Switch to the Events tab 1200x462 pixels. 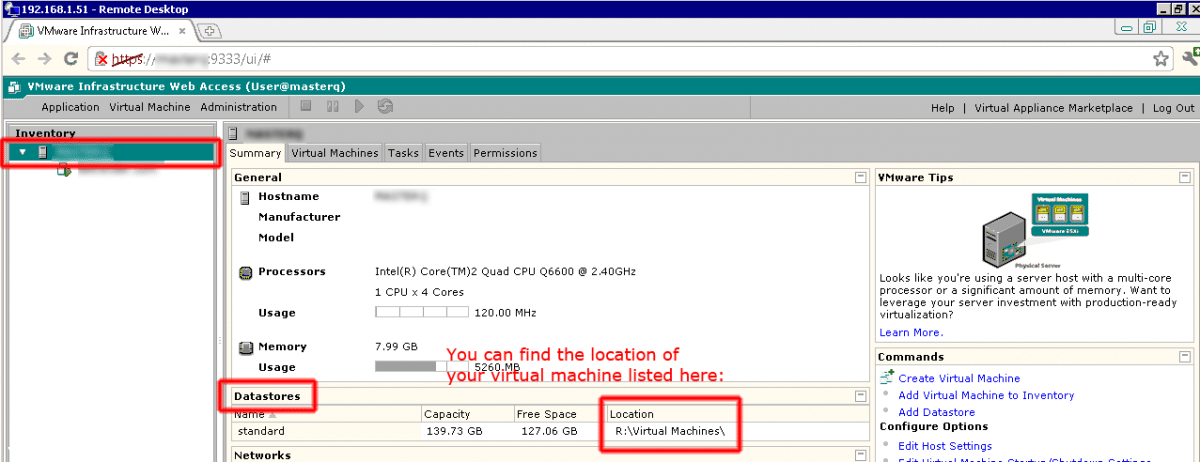tap(446, 153)
